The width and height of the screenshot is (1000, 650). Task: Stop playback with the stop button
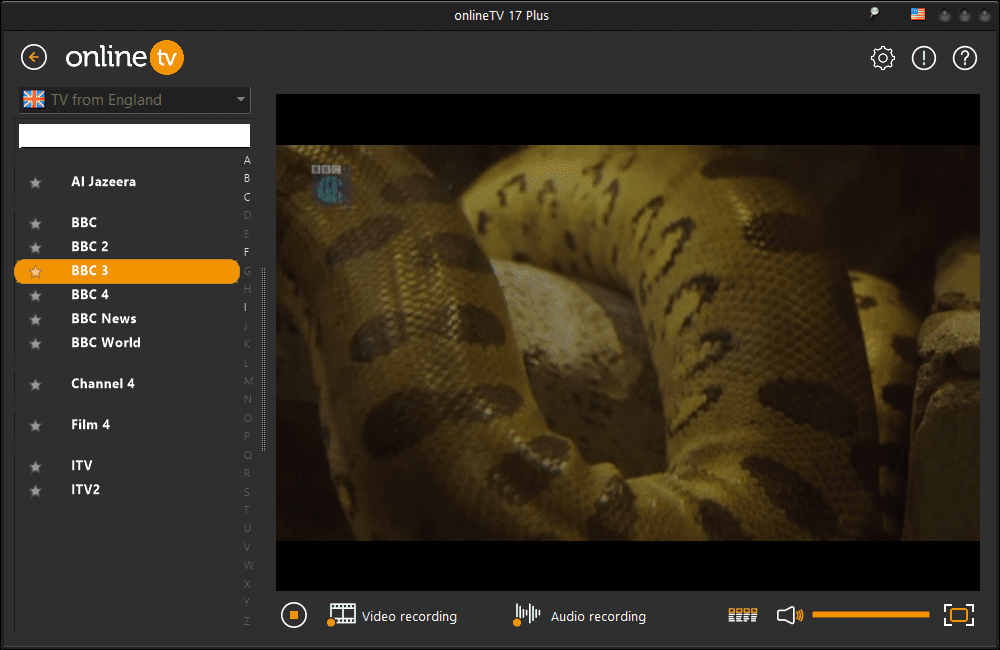294,616
